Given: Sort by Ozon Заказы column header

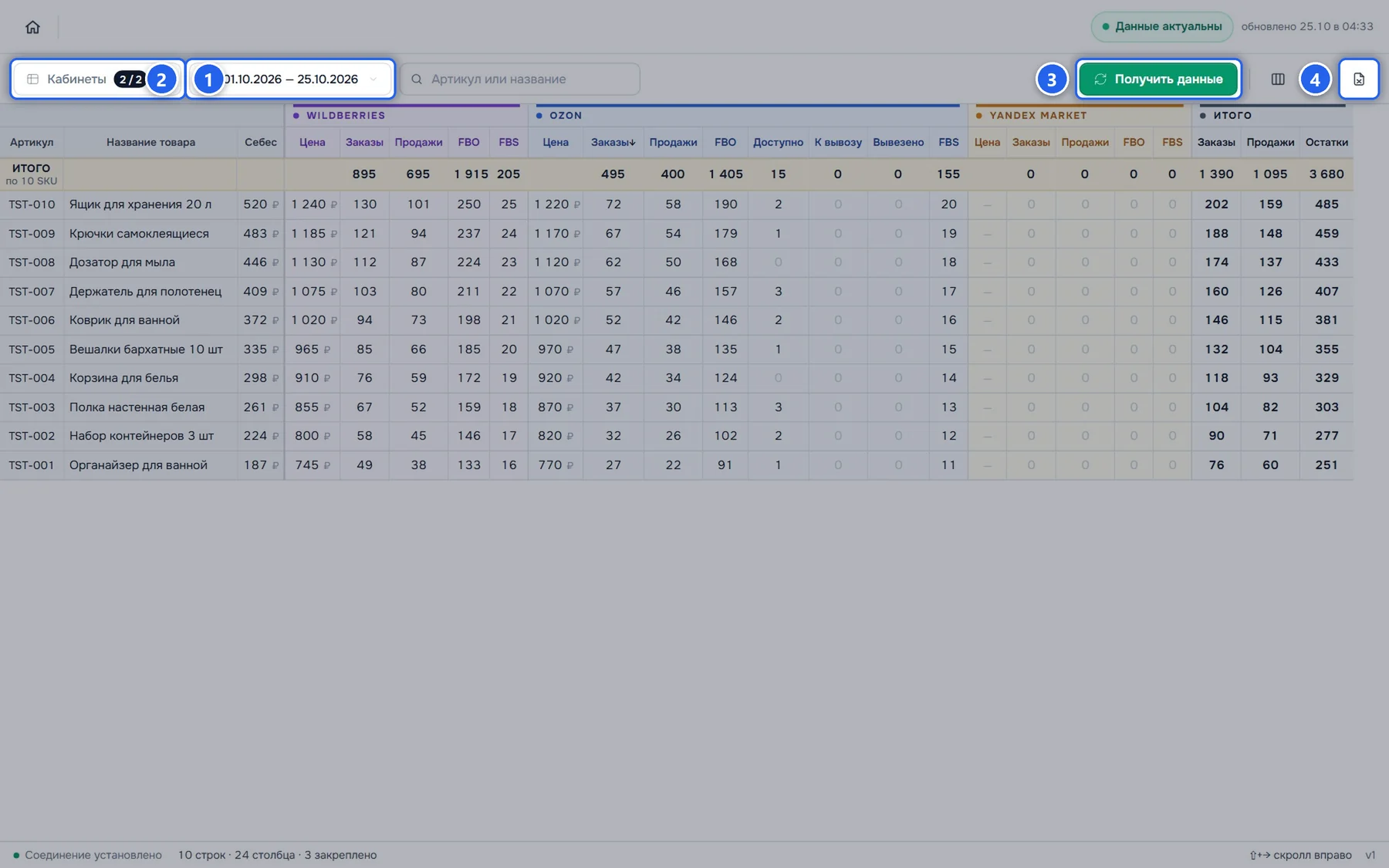Looking at the screenshot, I should [x=613, y=142].
